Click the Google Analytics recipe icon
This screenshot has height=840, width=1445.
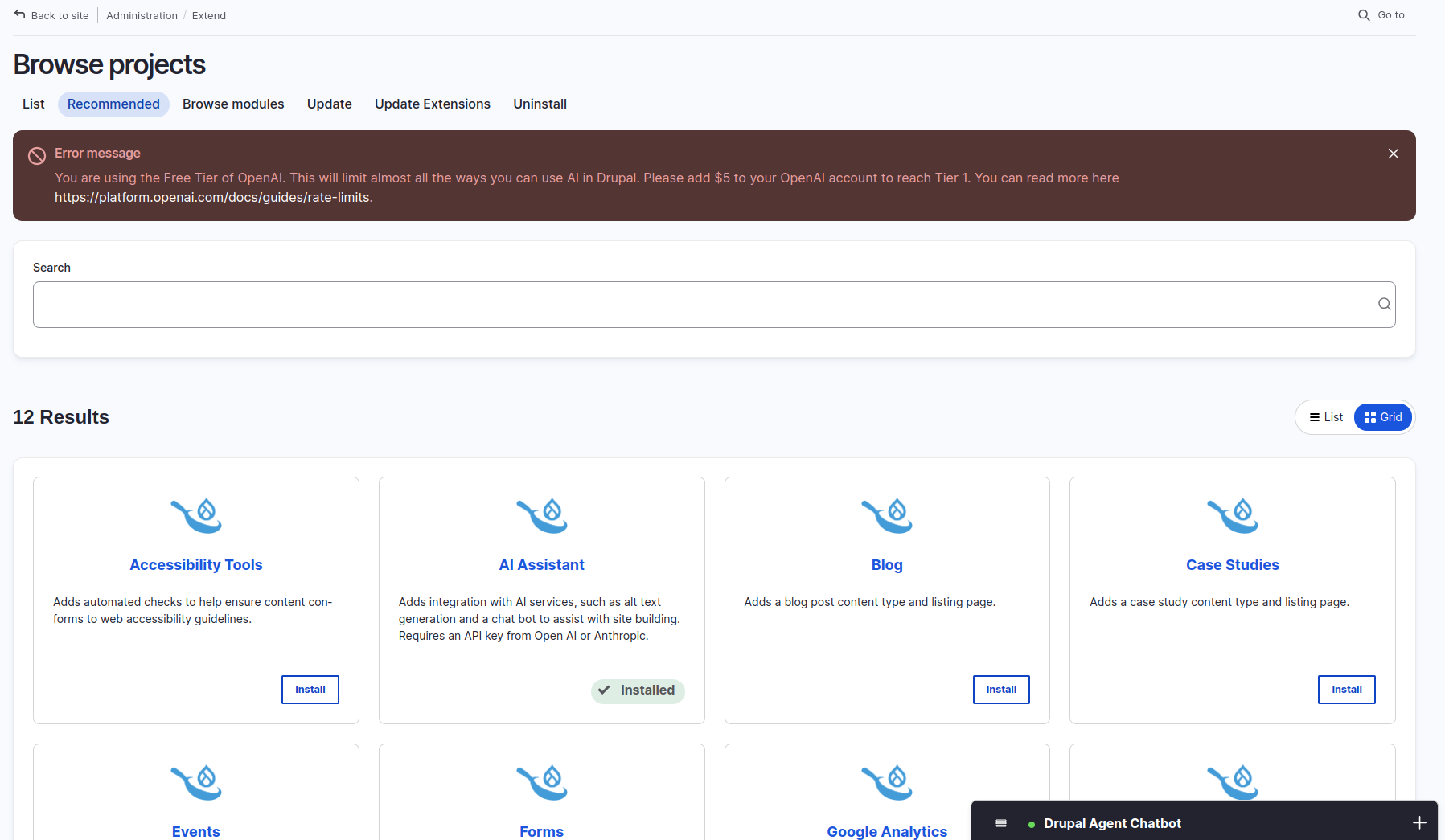(x=887, y=782)
